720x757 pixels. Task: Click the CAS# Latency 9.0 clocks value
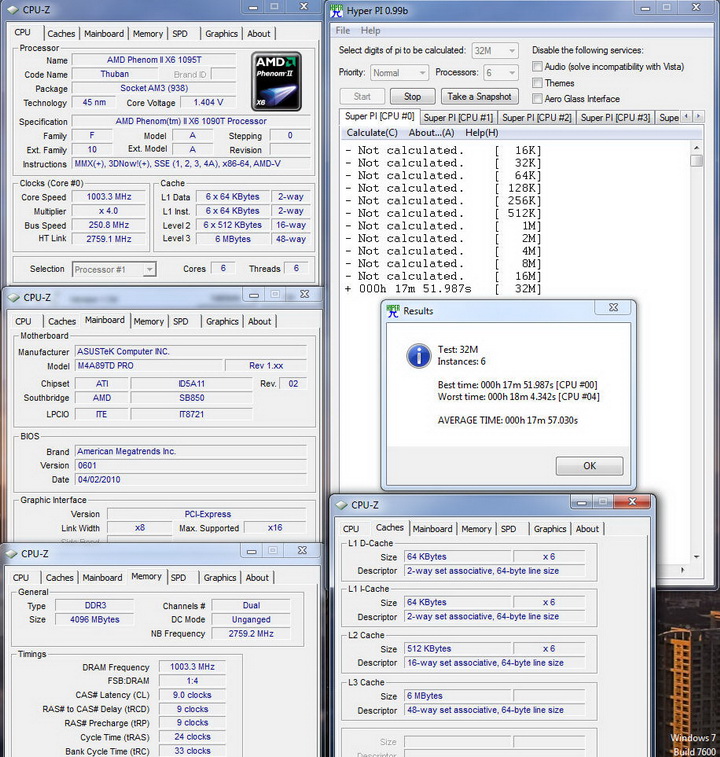192,695
